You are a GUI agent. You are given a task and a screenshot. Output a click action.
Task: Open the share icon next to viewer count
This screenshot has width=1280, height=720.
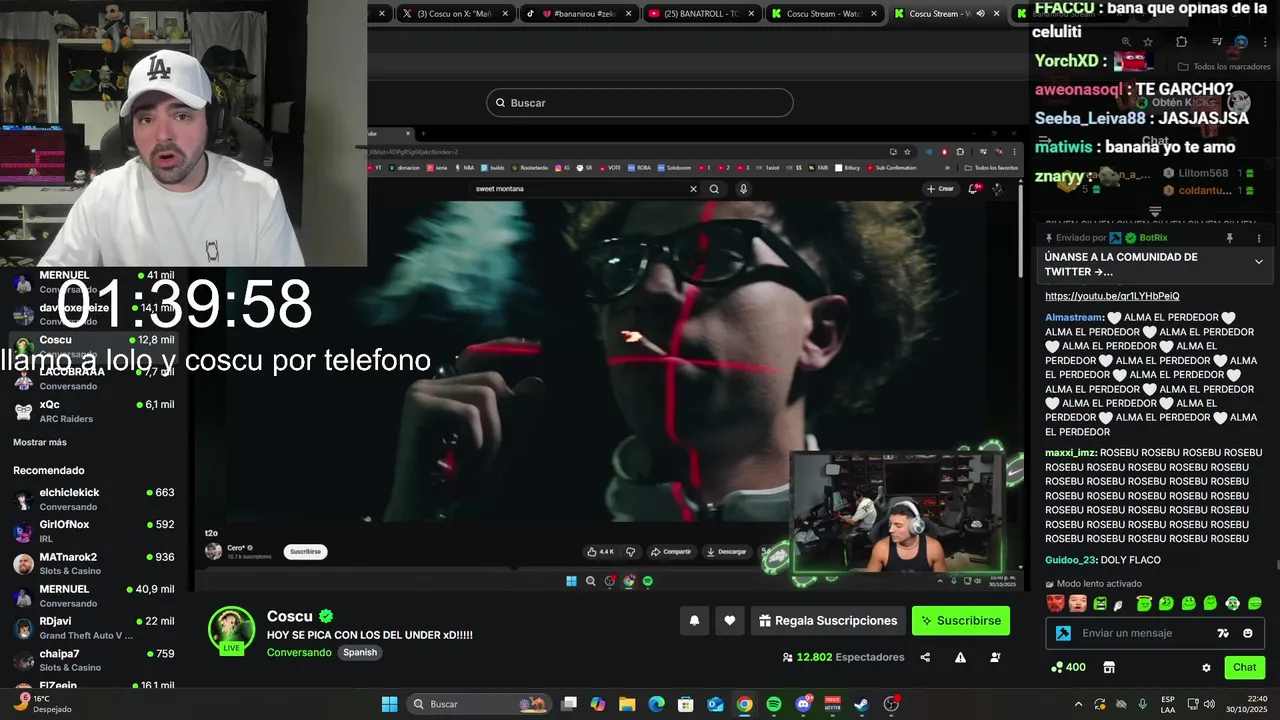tap(925, 657)
